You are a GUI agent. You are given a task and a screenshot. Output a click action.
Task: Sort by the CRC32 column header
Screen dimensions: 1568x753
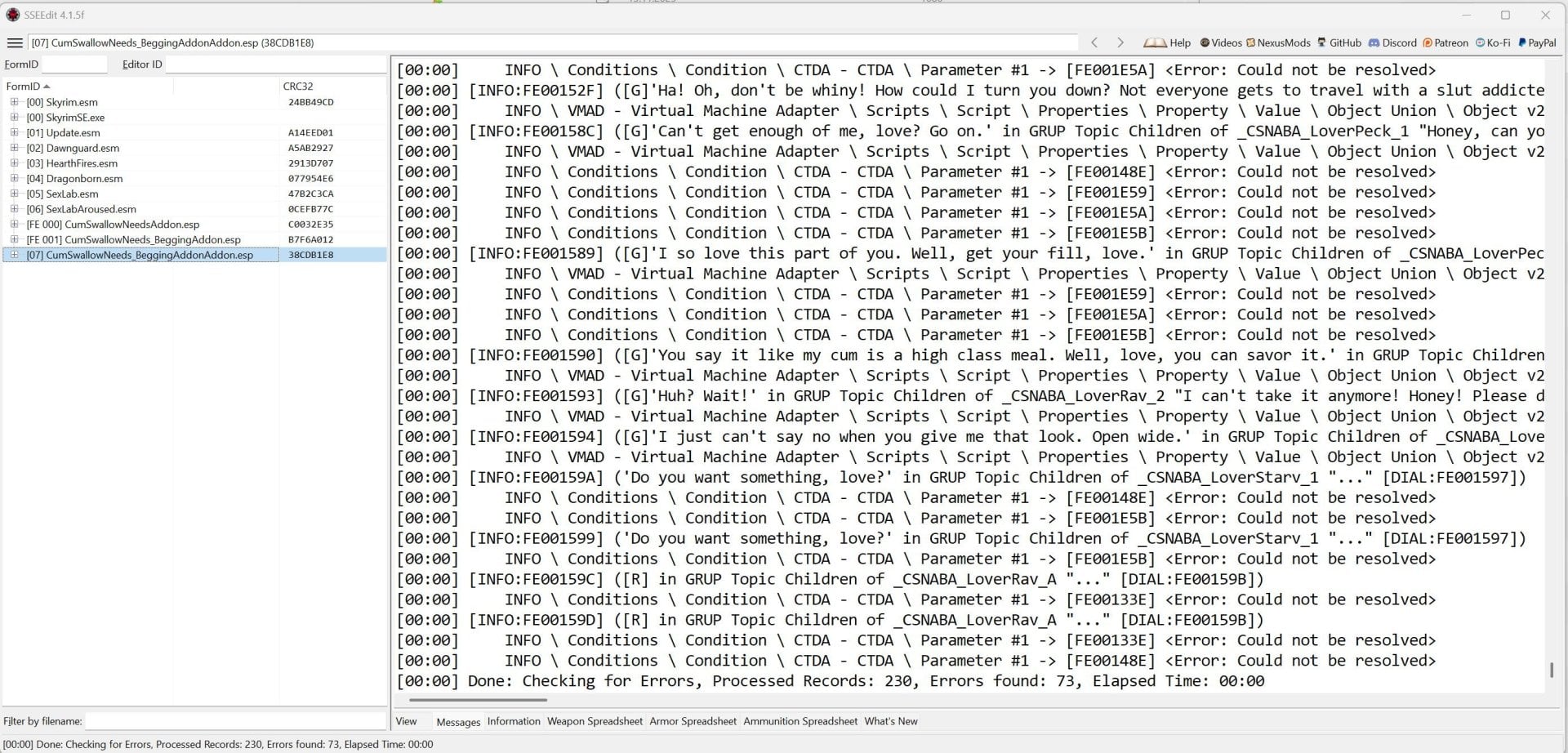(x=332, y=86)
